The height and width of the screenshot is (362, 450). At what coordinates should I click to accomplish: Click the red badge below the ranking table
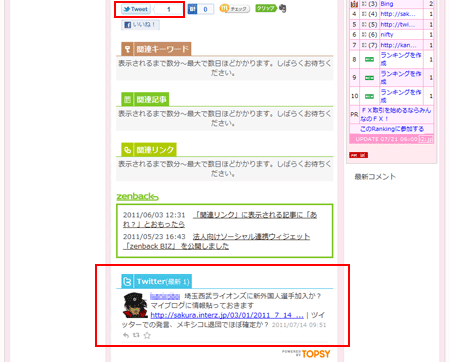coord(358,155)
